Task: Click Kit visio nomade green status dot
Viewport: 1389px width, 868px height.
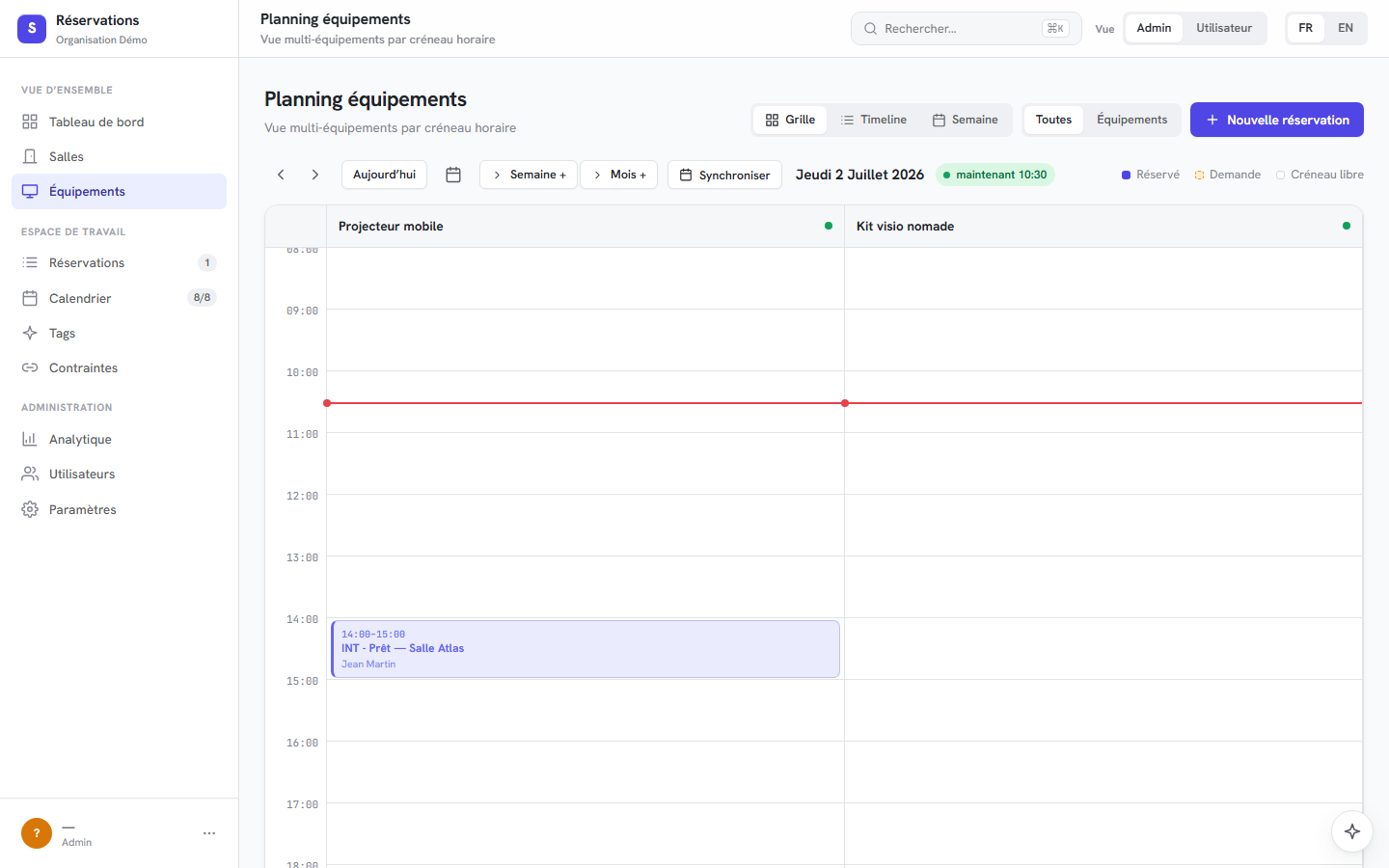Action: pyautogui.click(x=1347, y=226)
